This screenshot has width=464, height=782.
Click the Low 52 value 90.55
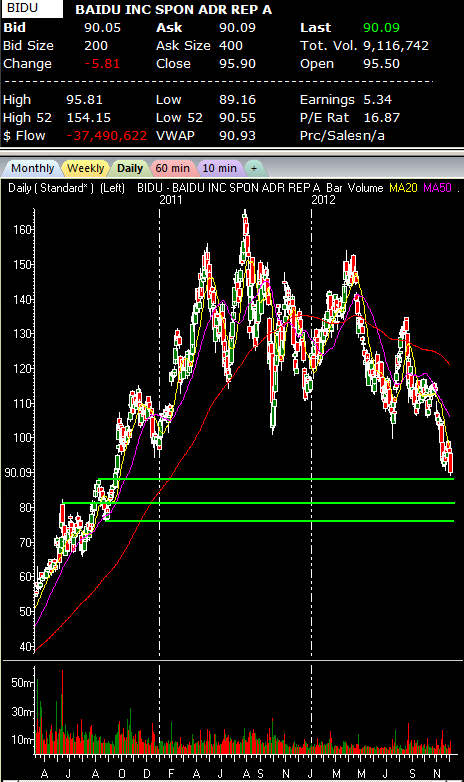click(x=237, y=118)
